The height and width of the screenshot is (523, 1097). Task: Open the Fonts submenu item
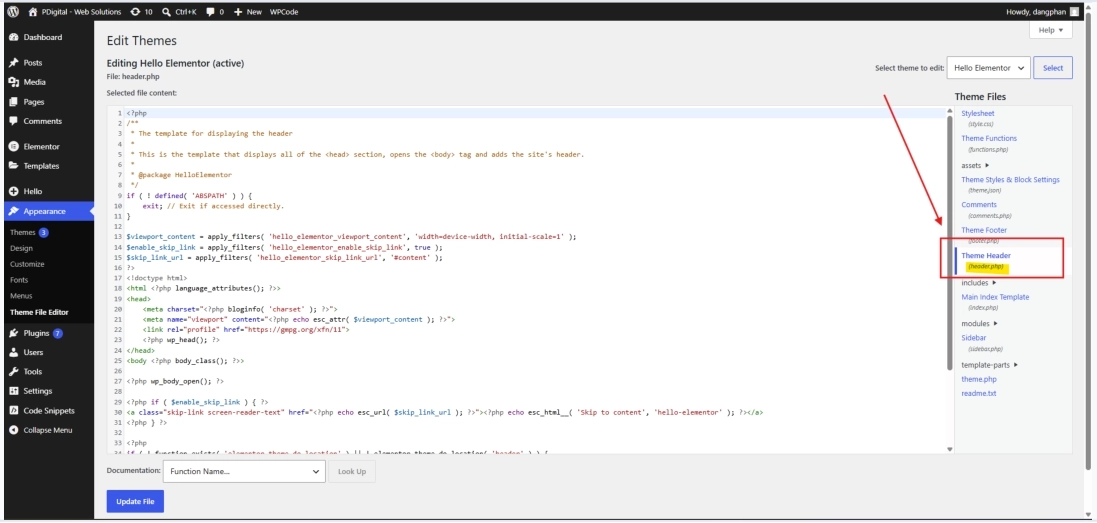coord(19,280)
